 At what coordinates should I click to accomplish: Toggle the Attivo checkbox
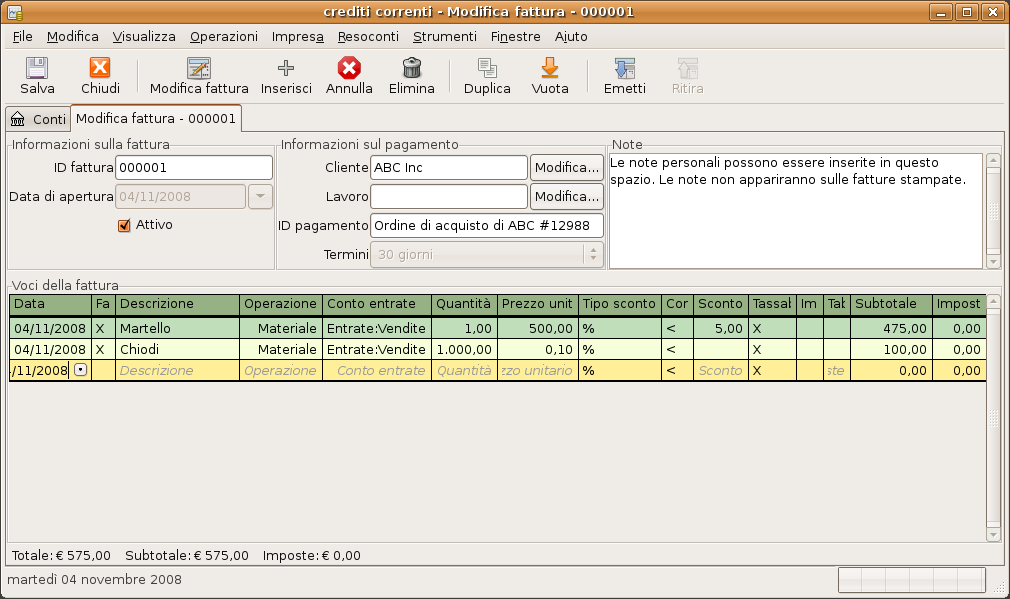pyautogui.click(x=124, y=225)
